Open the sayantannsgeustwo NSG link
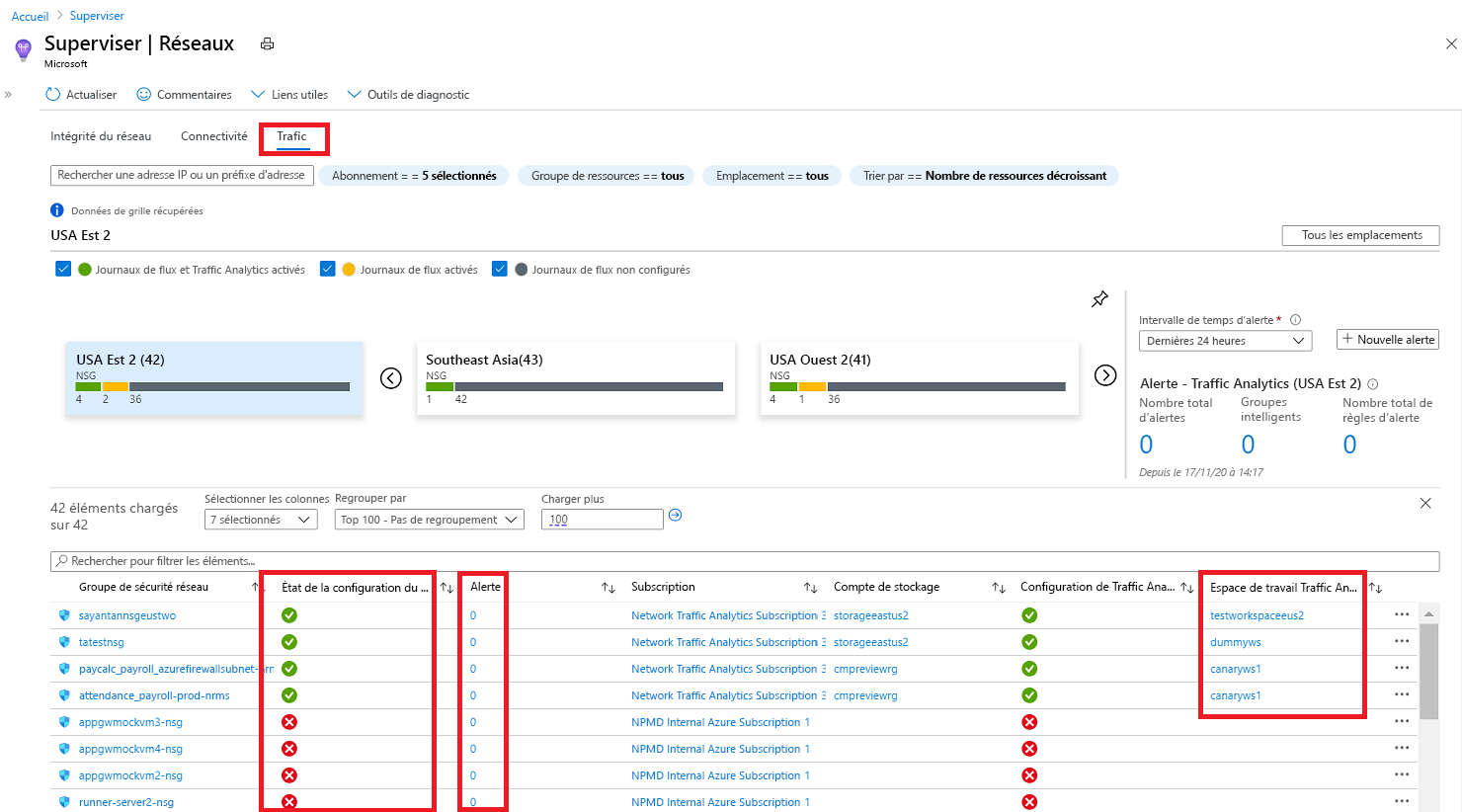This screenshot has height=812, width=1462. [x=127, y=615]
